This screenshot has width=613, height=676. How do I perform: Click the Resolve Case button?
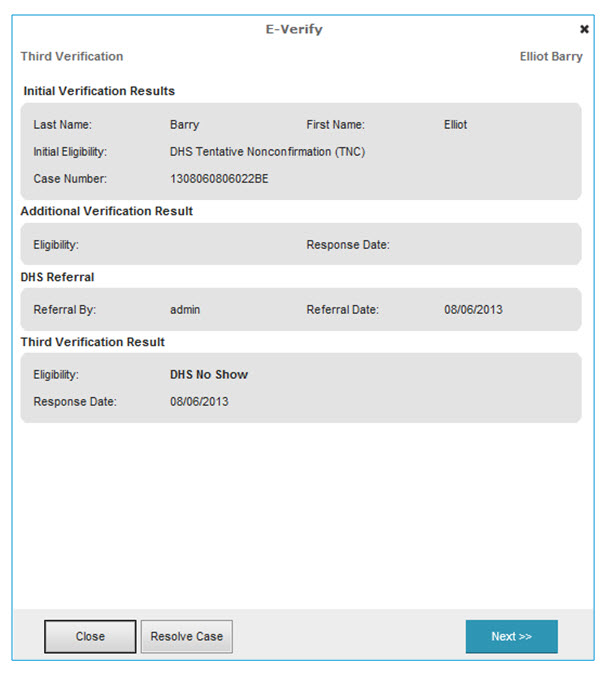point(187,636)
